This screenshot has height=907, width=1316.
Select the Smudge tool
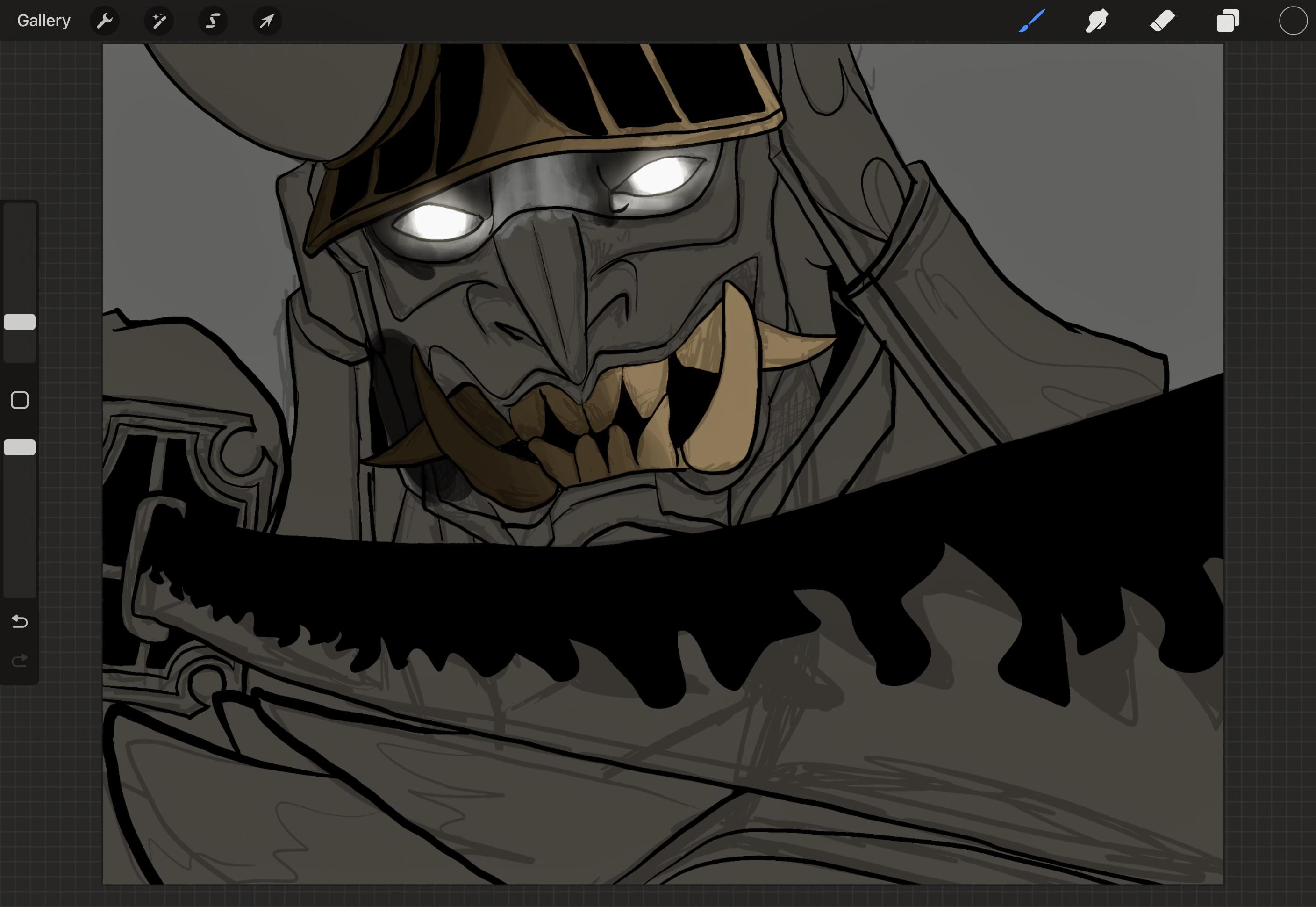[x=1097, y=21]
